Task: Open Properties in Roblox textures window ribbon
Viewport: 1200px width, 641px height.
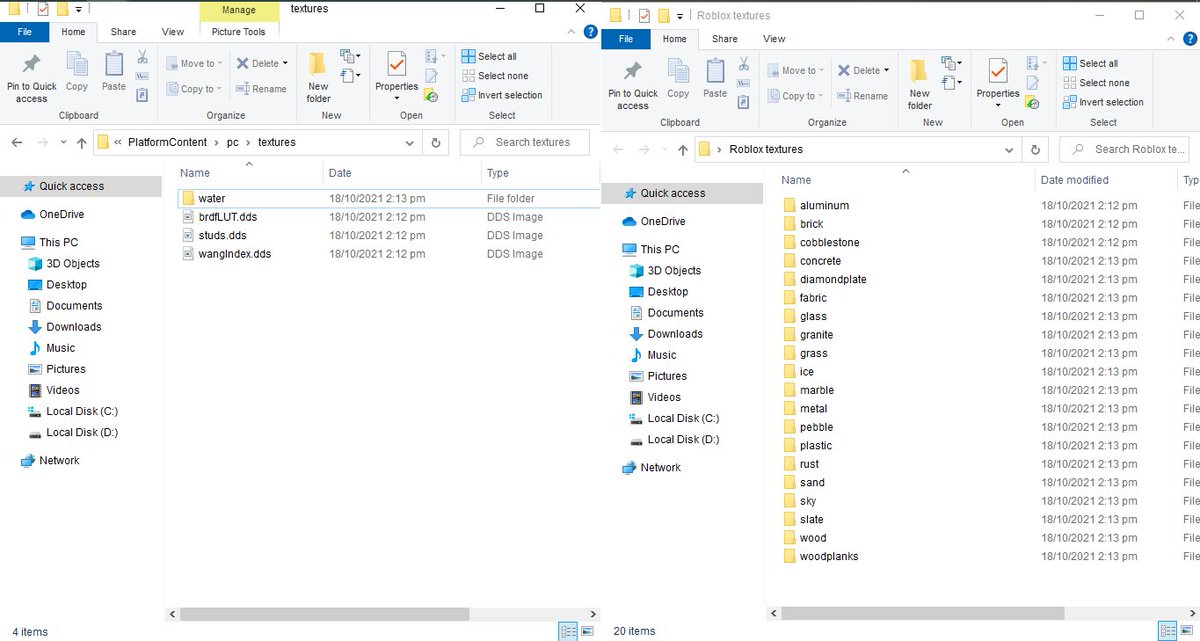Action: click(x=998, y=84)
